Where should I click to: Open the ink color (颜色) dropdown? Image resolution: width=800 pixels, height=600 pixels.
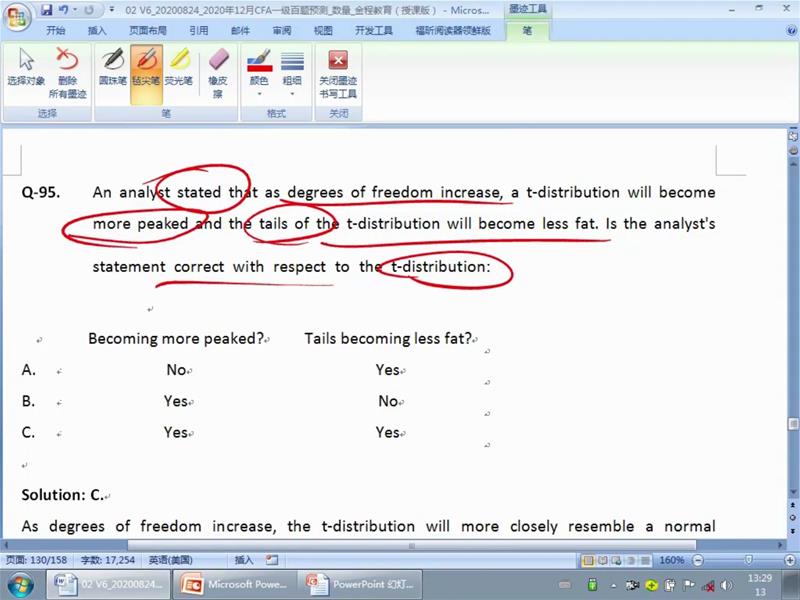click(259, 71)
